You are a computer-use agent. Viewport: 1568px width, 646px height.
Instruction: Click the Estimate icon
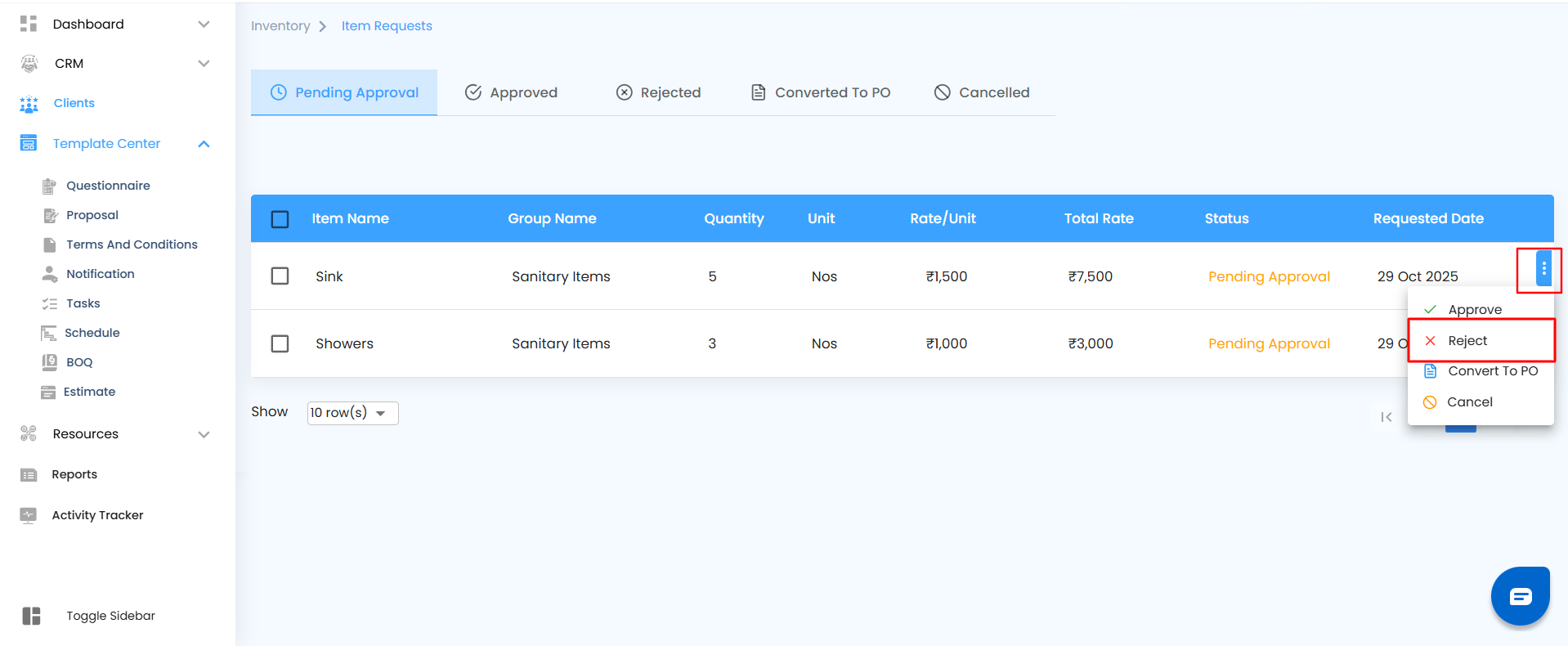48,392
